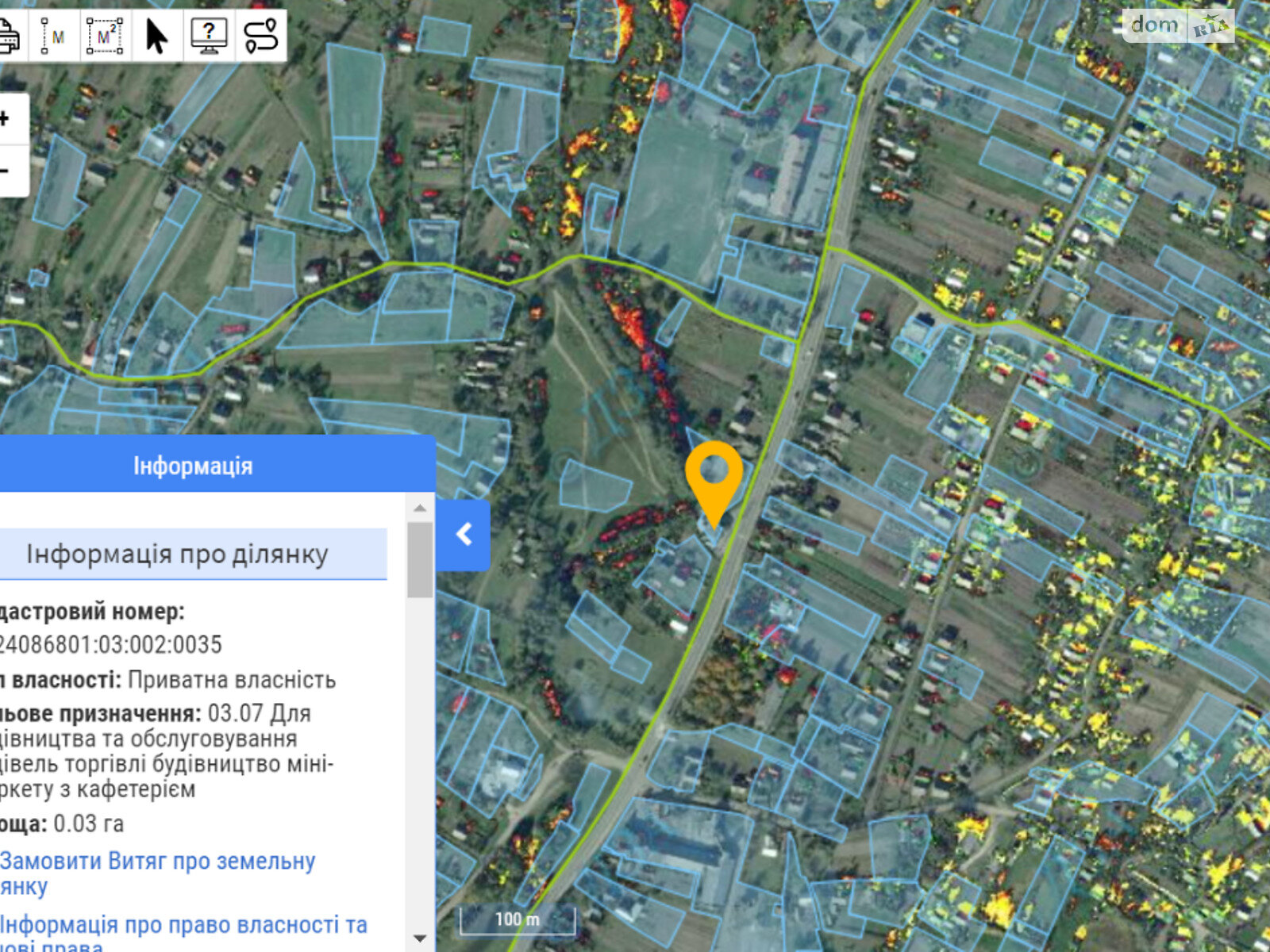This screenshot has height=952, width=1270.
Task: Click the land purpose text starting 03.07 Для
Action: 167,750
